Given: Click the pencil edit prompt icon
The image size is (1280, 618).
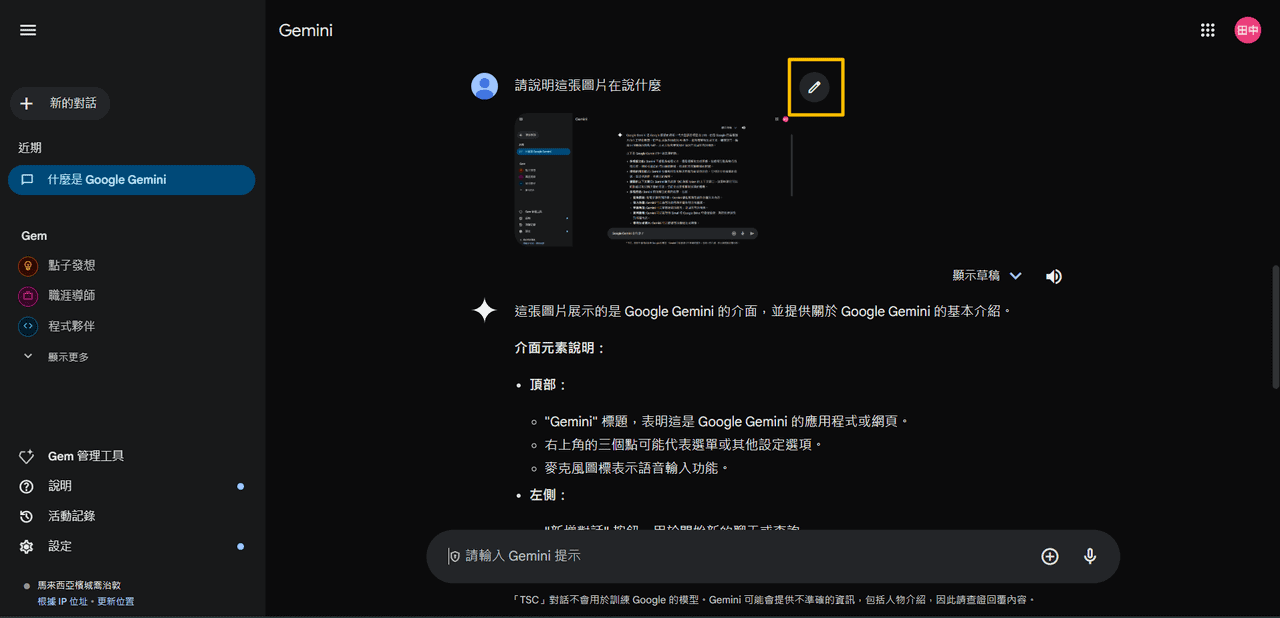Looking at the screenshot, I should point(814,87).
